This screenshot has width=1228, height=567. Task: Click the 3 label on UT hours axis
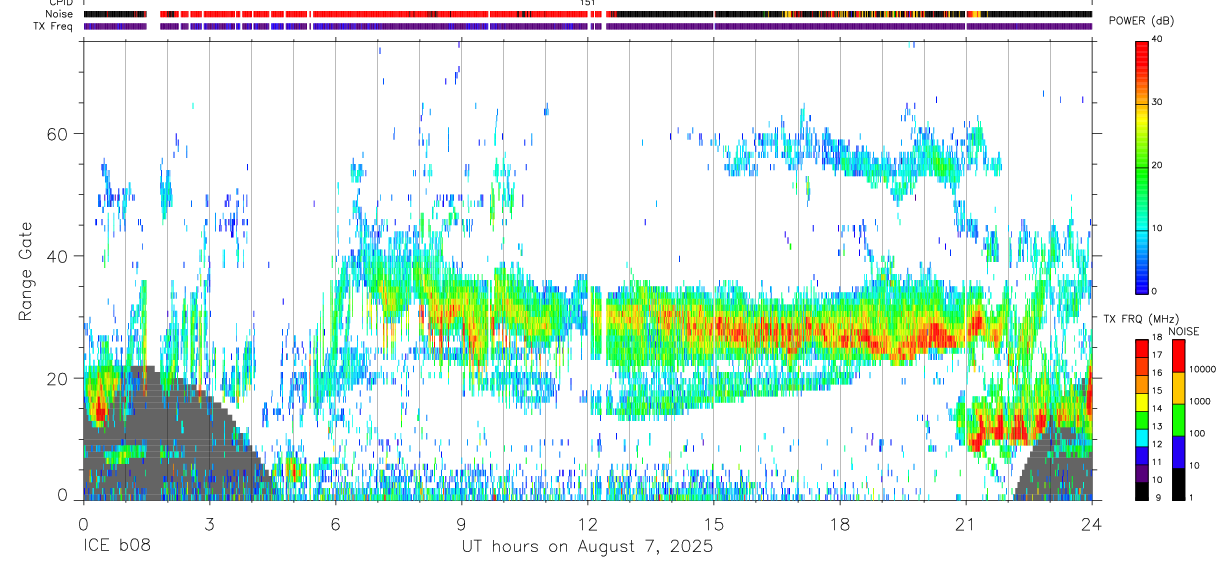click(x=209, y=523)
